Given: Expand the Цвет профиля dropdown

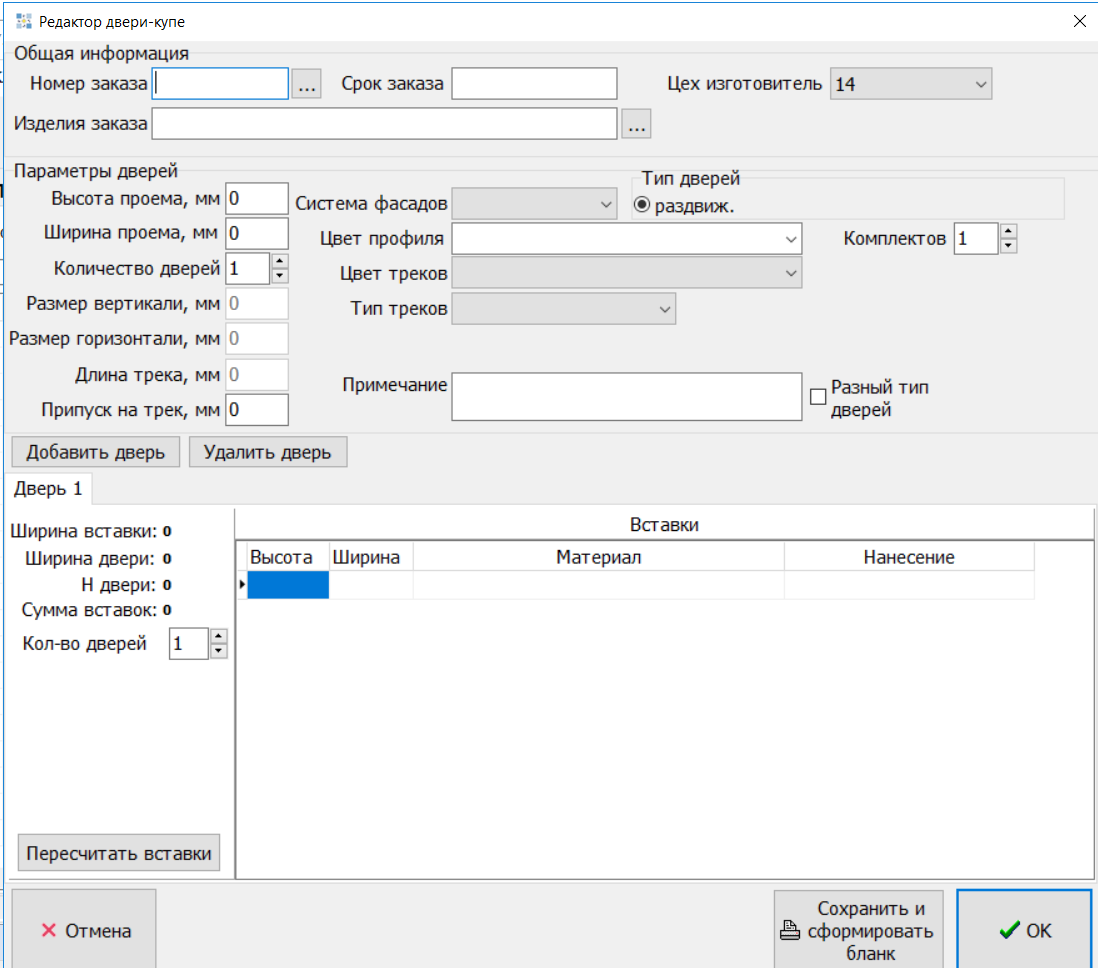Looking at the screenshot, I should (x=791, y=240).
